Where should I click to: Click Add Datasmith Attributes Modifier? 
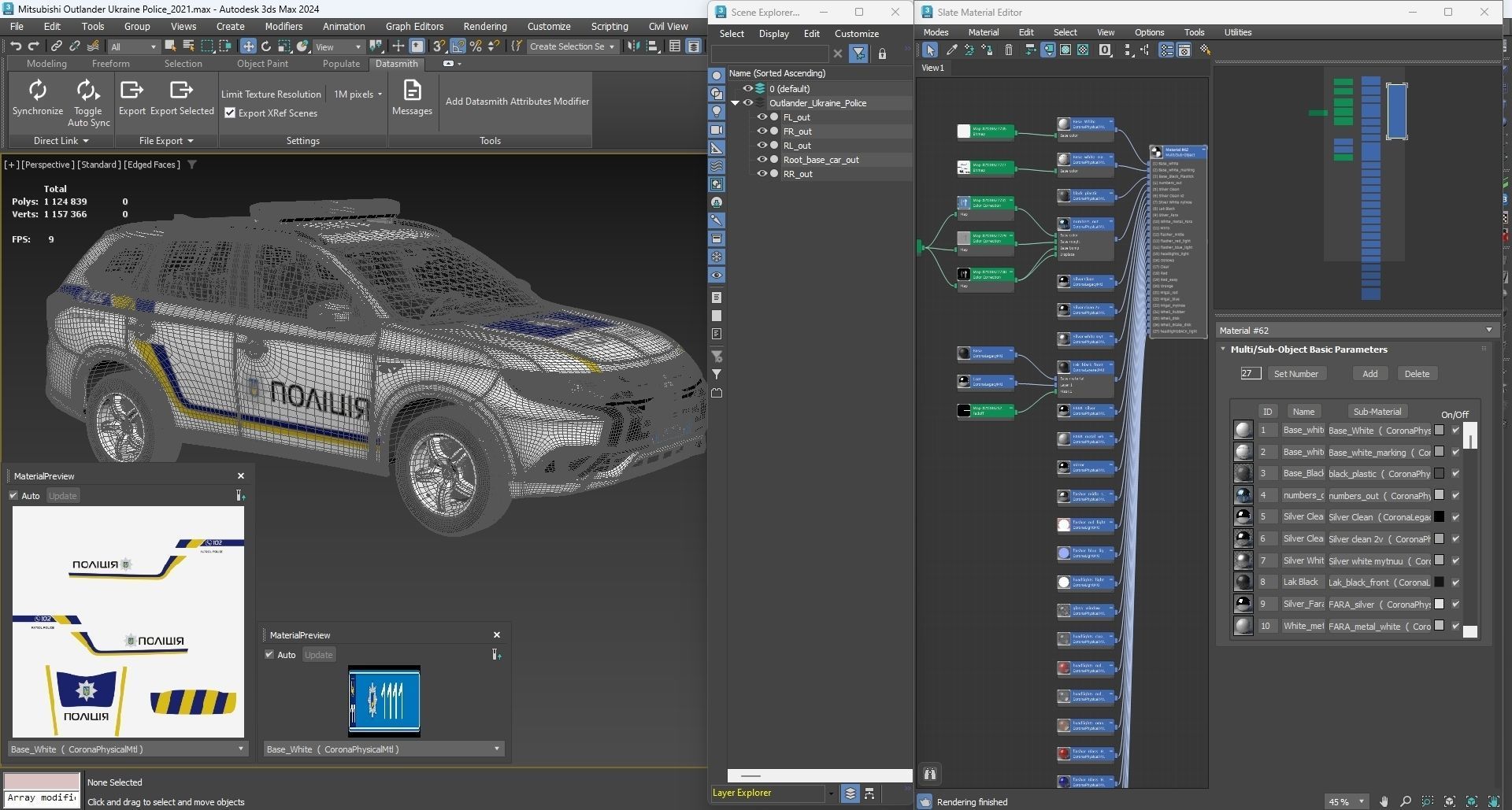coord(517,101)
